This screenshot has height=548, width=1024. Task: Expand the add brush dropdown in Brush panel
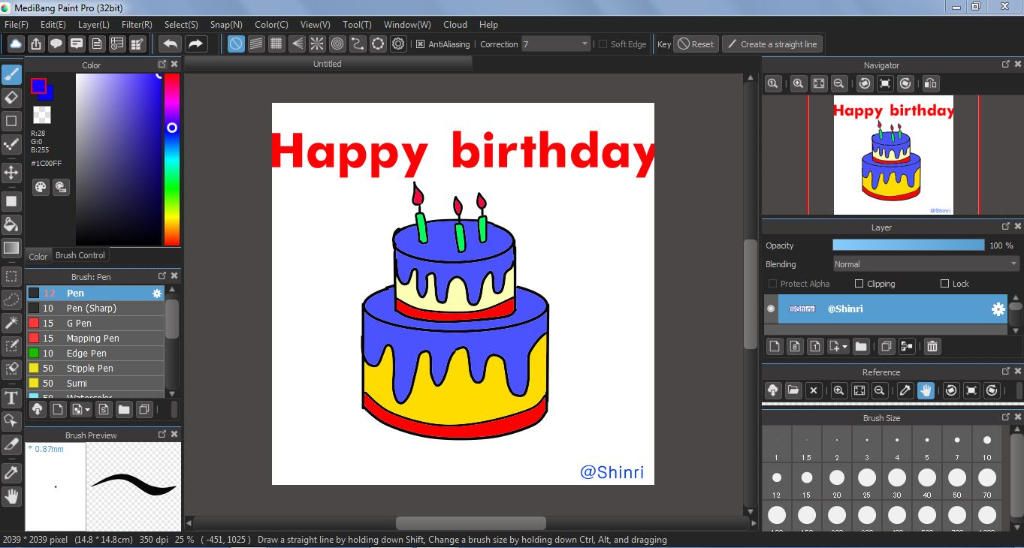point(82,410)
